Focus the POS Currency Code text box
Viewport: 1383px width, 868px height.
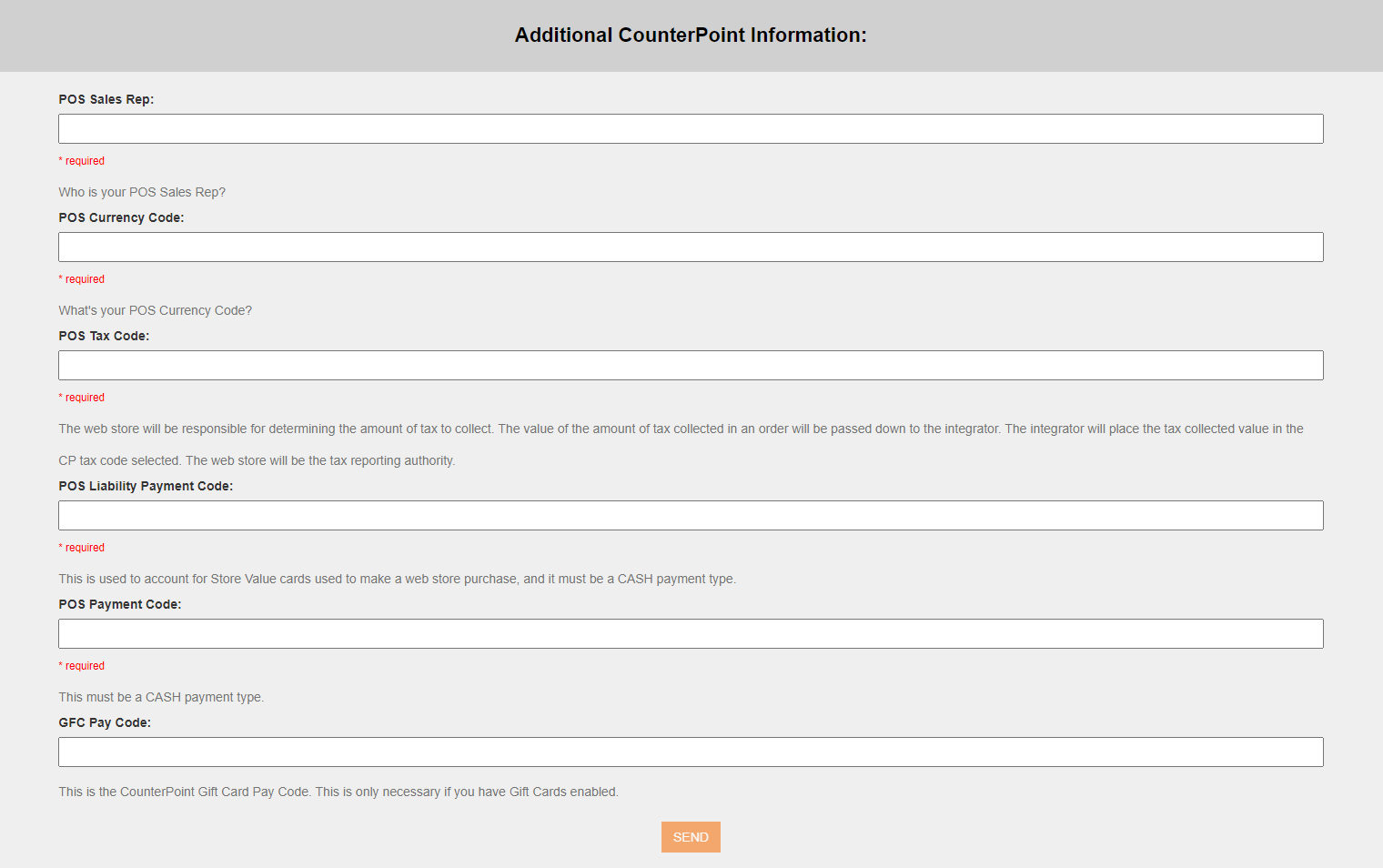[691, 247]
